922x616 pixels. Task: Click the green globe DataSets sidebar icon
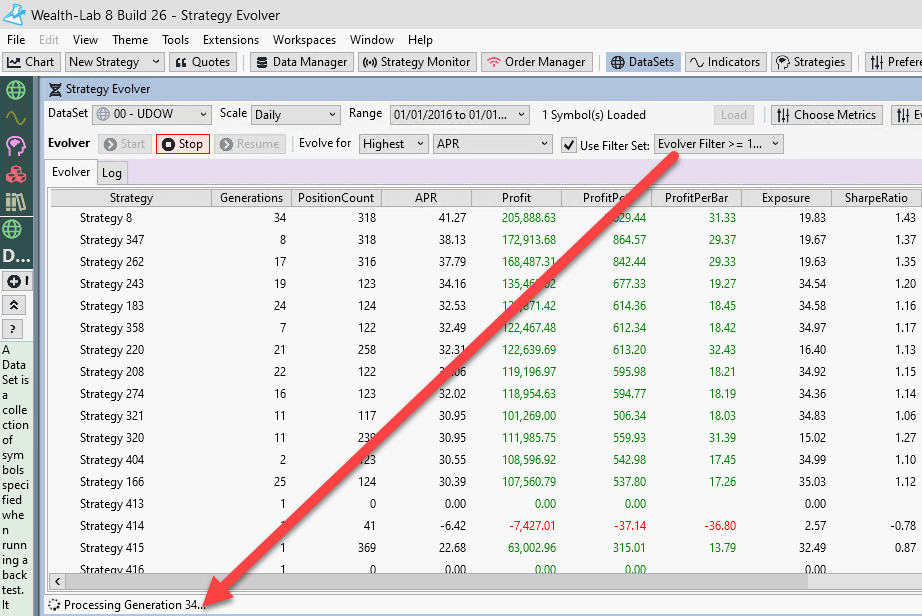pyautogui.click(x=15, y=90)
